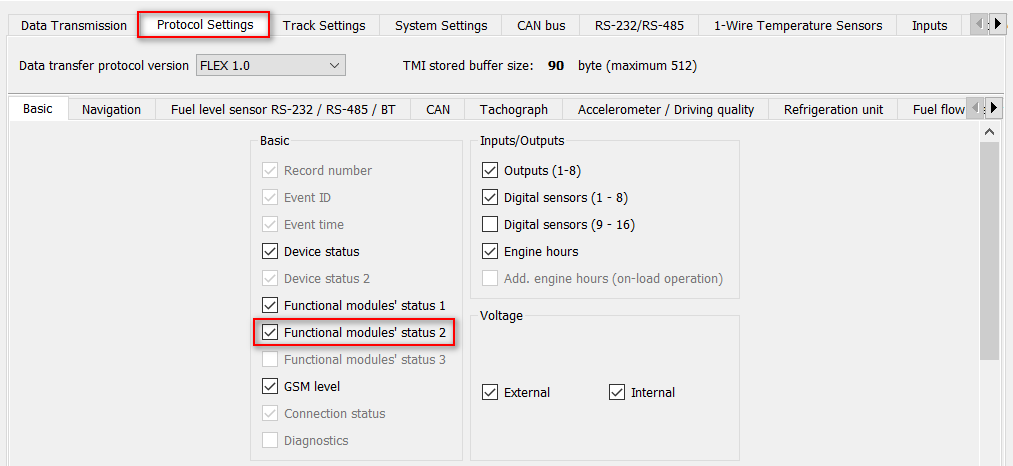The width and height of the screenshot is (1013, 466).
Task: Uncheck Outputs (1-8) checkbox
Action: tap(490, 171)
